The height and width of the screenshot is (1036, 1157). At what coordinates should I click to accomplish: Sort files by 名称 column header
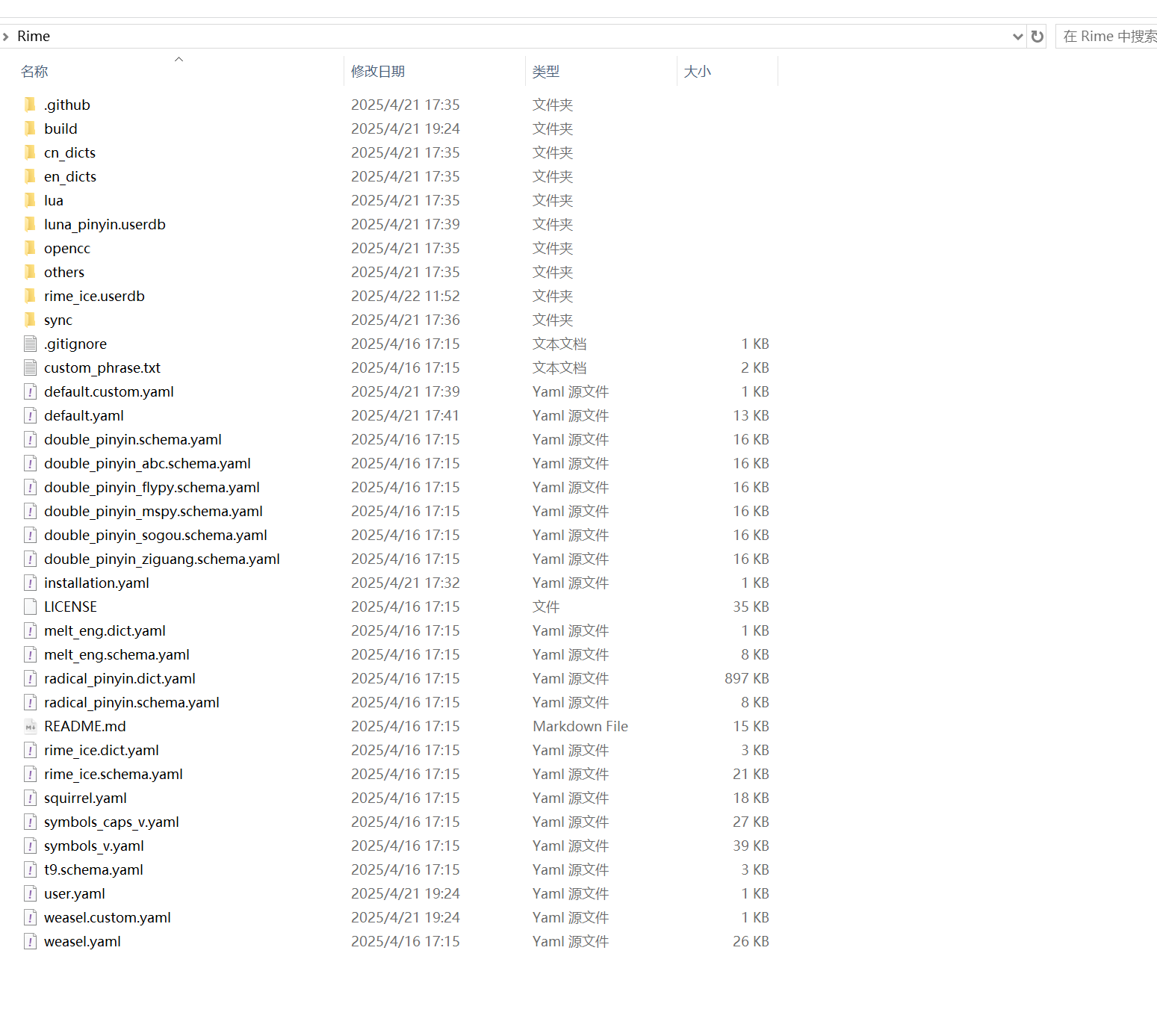34,71
